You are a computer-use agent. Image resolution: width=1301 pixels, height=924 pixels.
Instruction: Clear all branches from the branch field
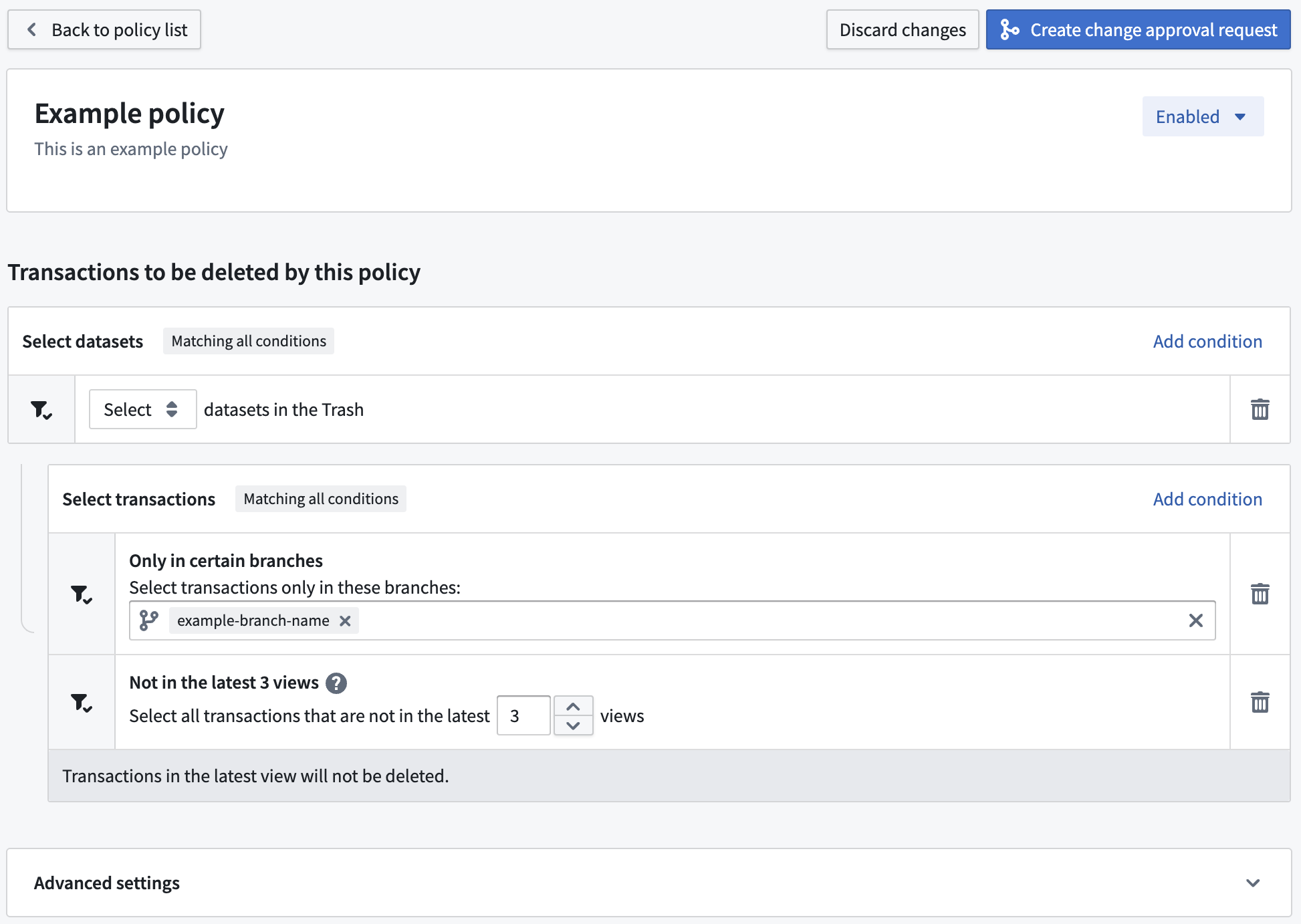coord(1196,620)
